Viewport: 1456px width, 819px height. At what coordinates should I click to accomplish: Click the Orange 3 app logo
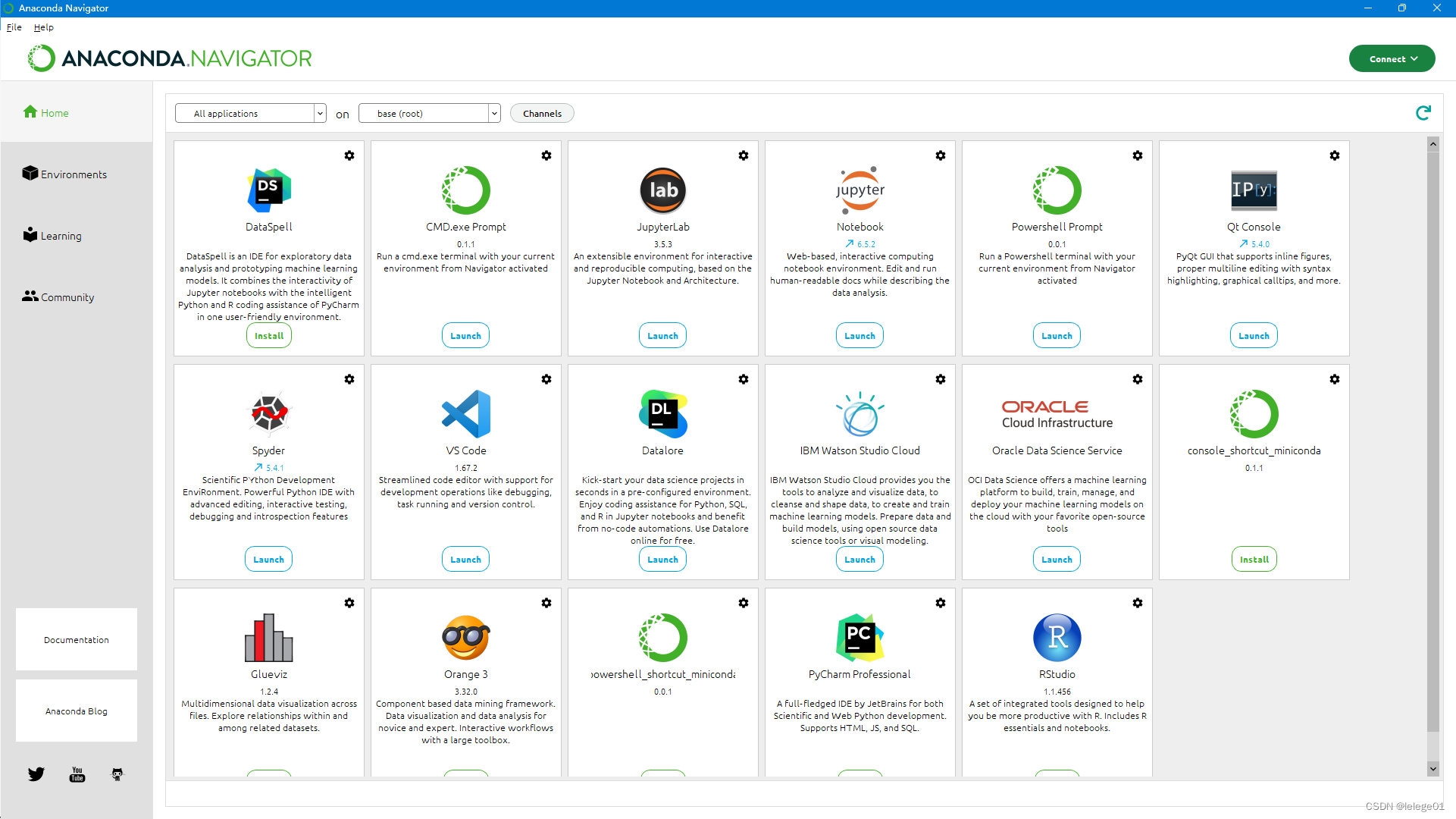pos(466,638)
